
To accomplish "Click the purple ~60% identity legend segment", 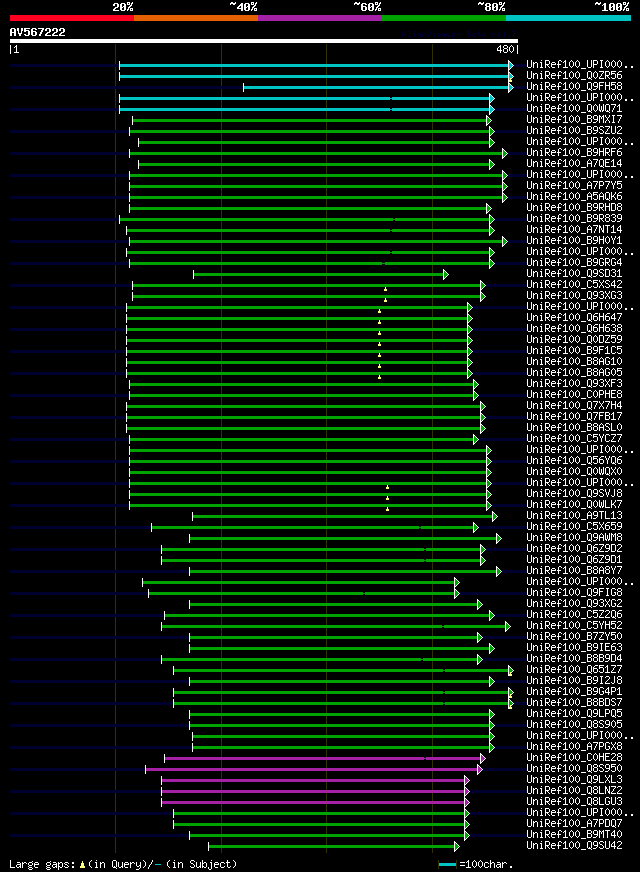I will click(x=320, y=18).
